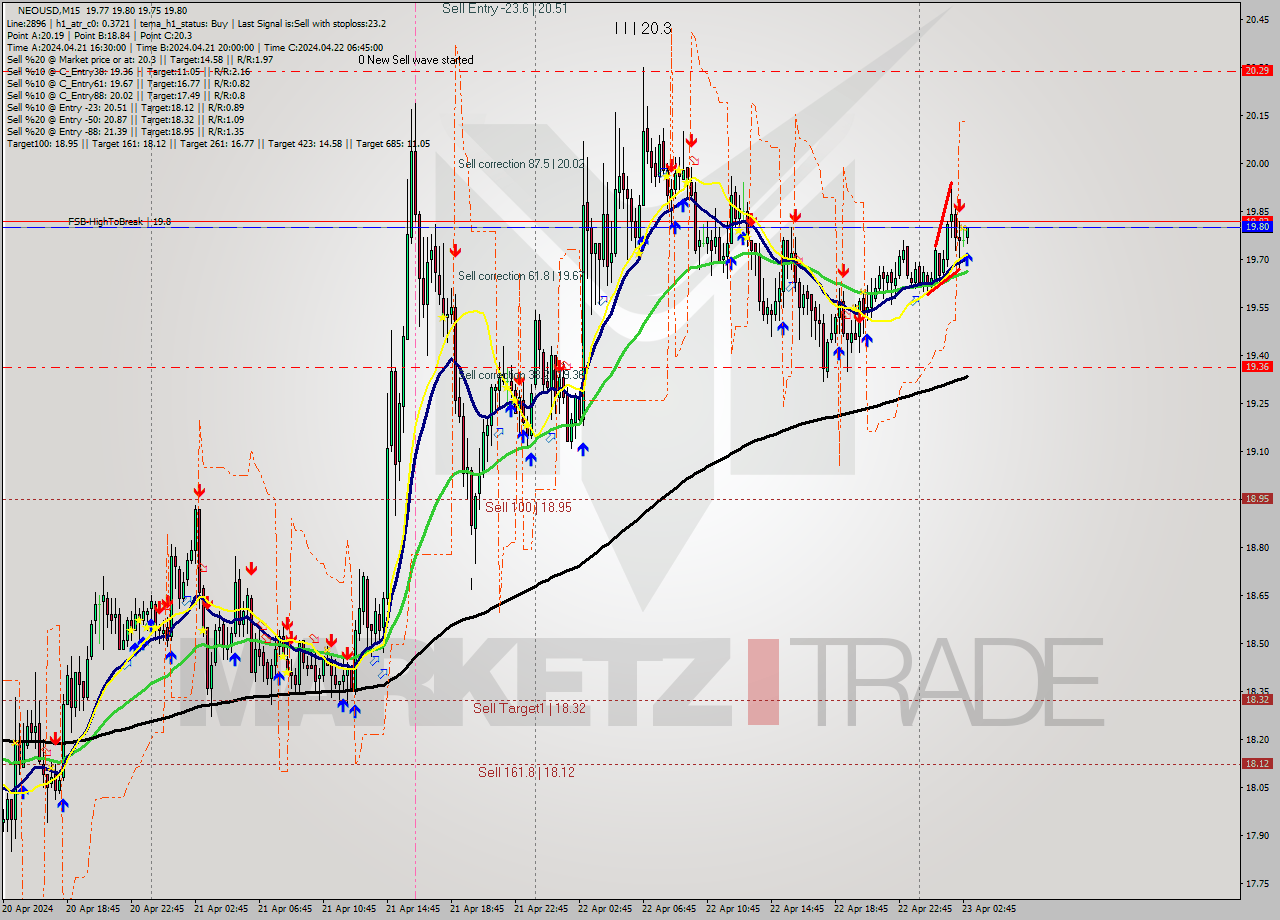Viewport: 1280px width, 920px height.
Task: Click the '22 Apr 22:45' time axis label
Action: [x=925, y=909]
